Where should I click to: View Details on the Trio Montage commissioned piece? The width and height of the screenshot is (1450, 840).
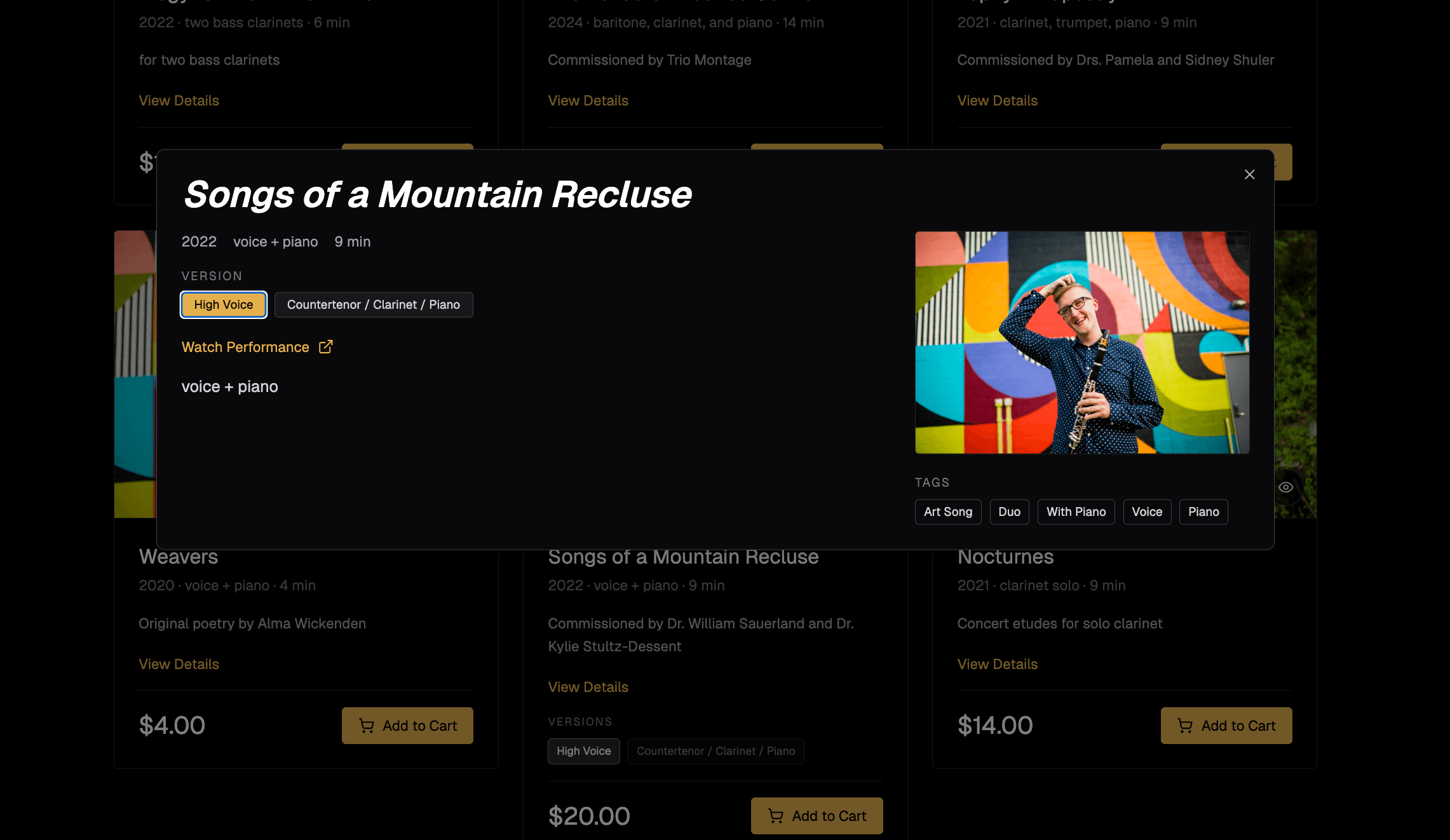(x=588, y=100)
